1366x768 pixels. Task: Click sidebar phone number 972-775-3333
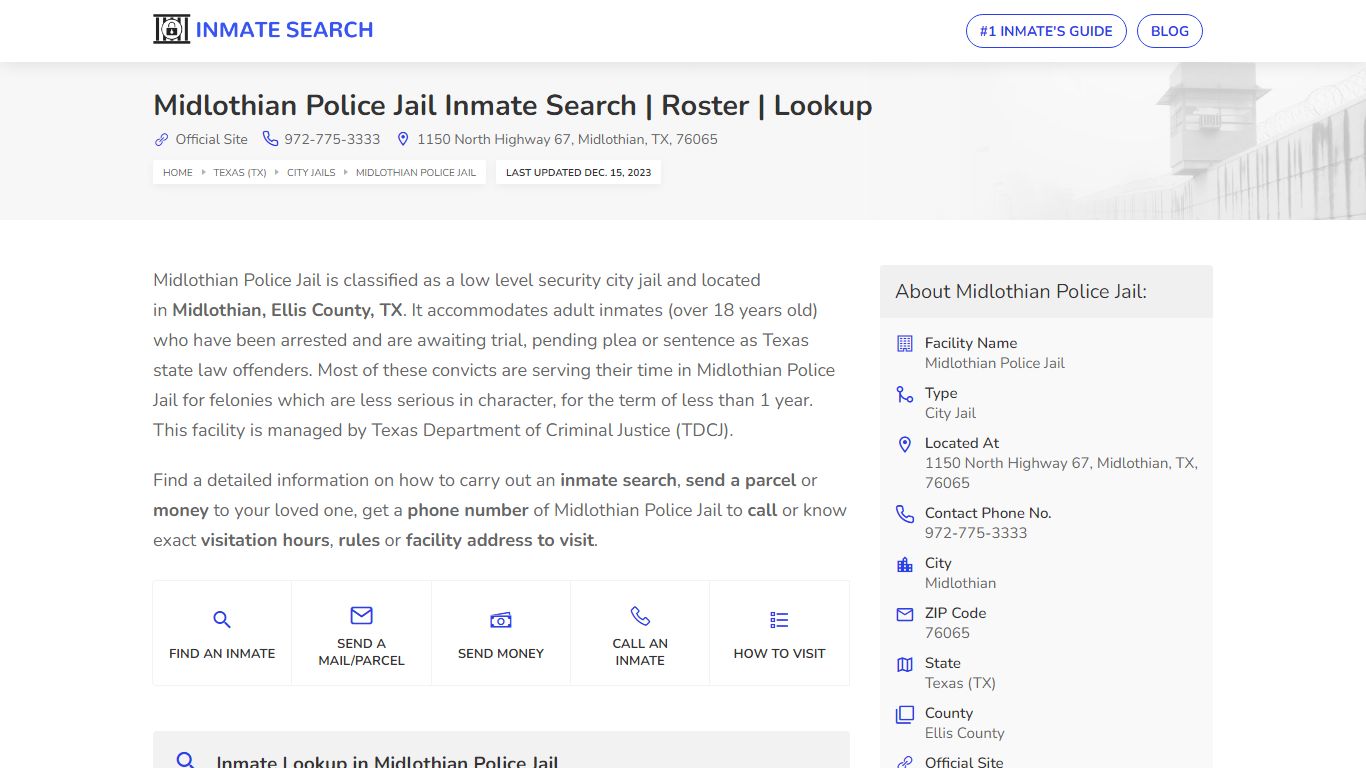tap(976, 533)
